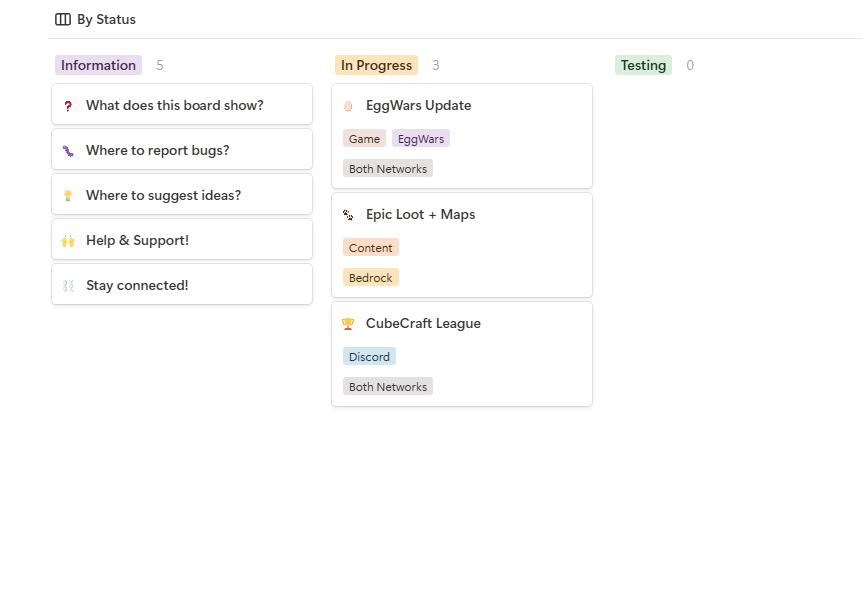Click the red question mark icon

coord(68,106)
